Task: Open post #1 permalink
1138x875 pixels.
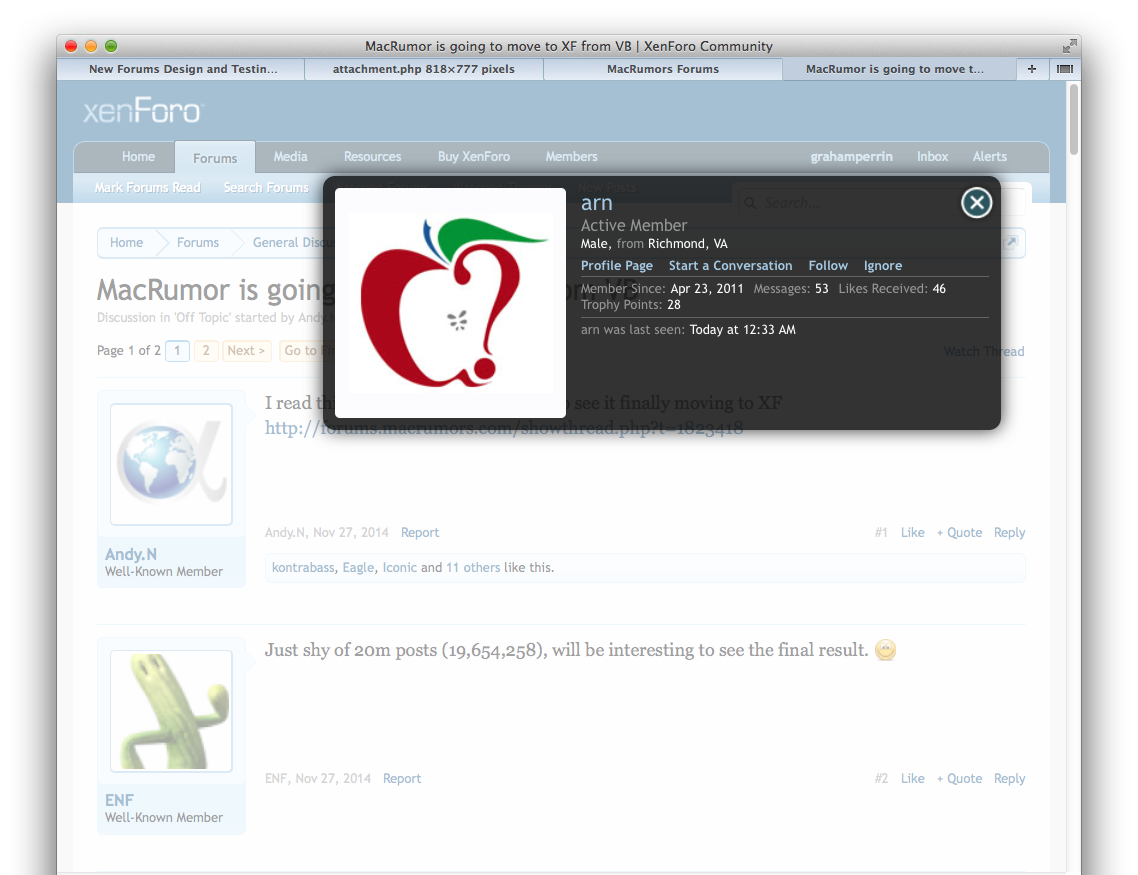Action: [881, 533]
